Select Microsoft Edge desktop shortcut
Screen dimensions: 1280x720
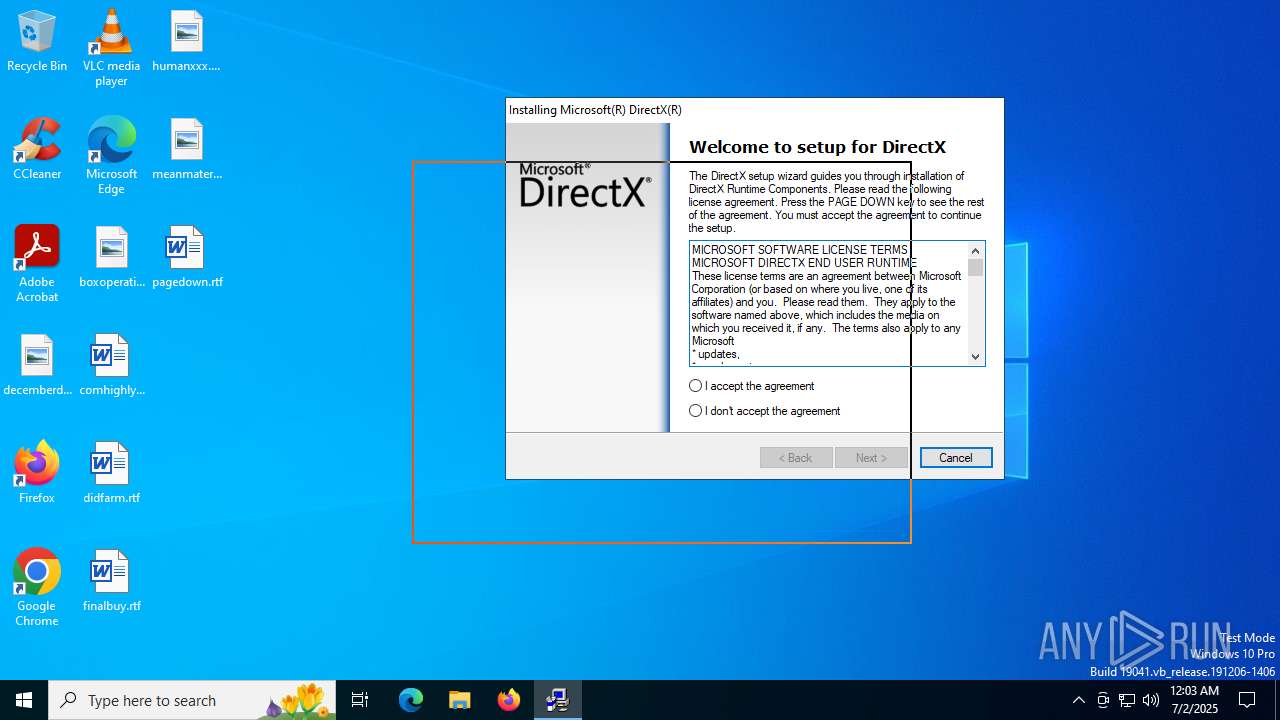tap(111, 156)
